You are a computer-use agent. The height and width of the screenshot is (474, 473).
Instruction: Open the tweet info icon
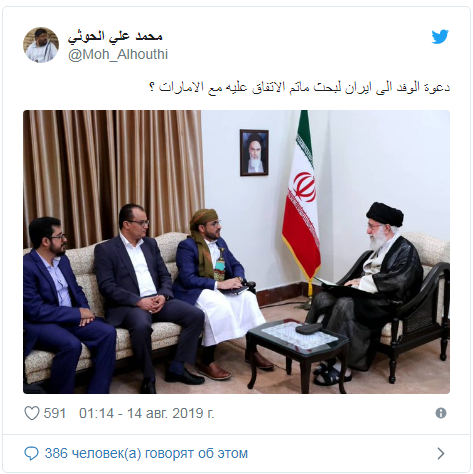tap(441, 413)
